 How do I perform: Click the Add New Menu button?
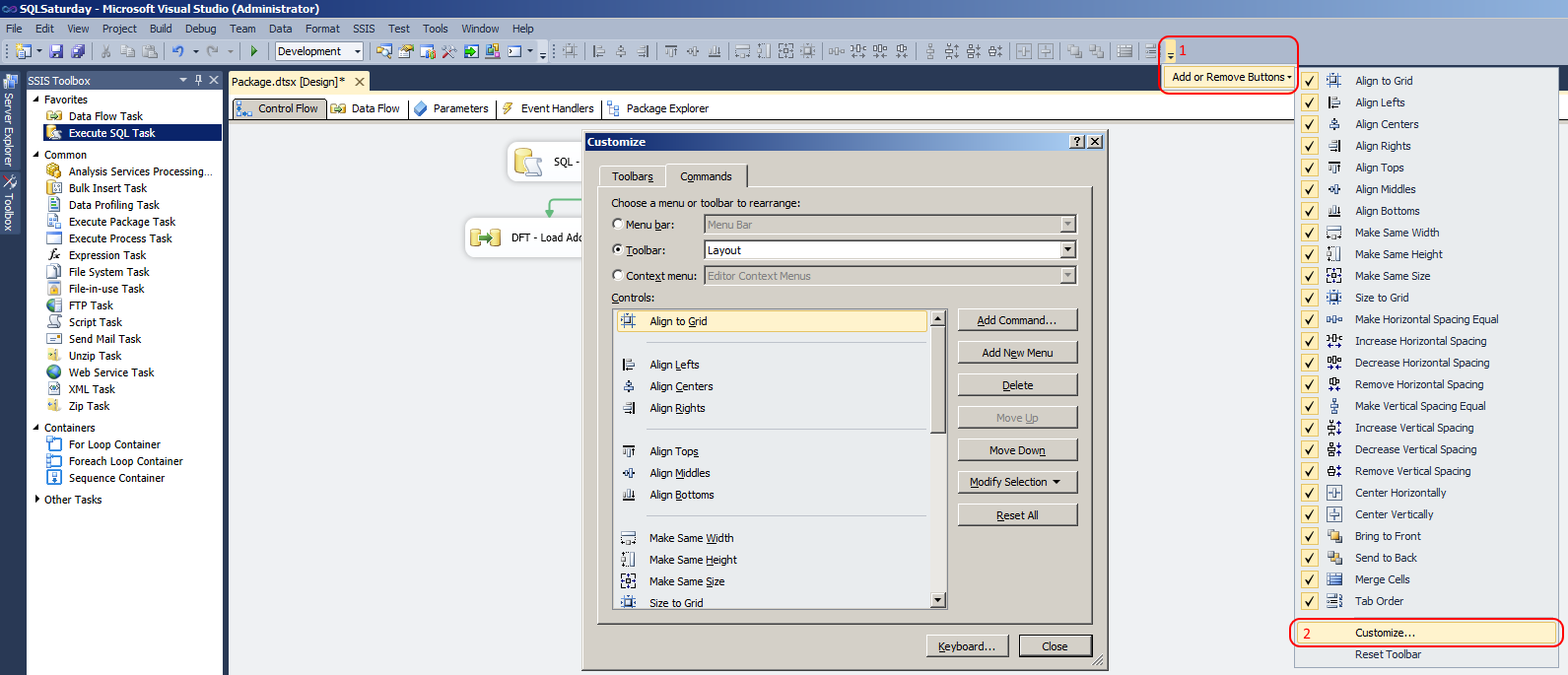1017,353
